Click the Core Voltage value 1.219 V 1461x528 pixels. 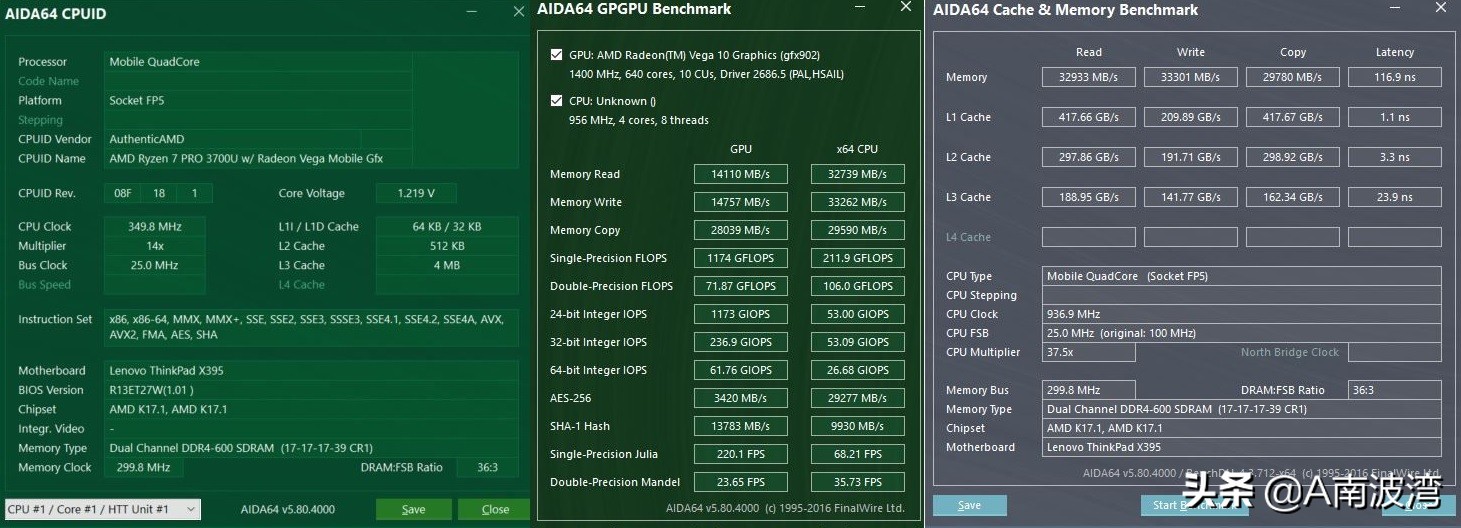[415, 193]
